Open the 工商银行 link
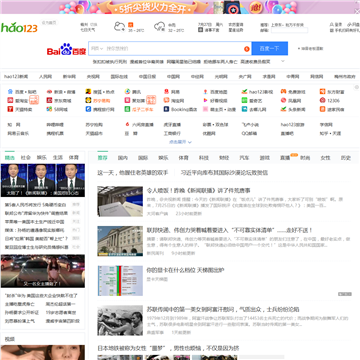This screenshot has width=360, height=360. tap(172, 133)
